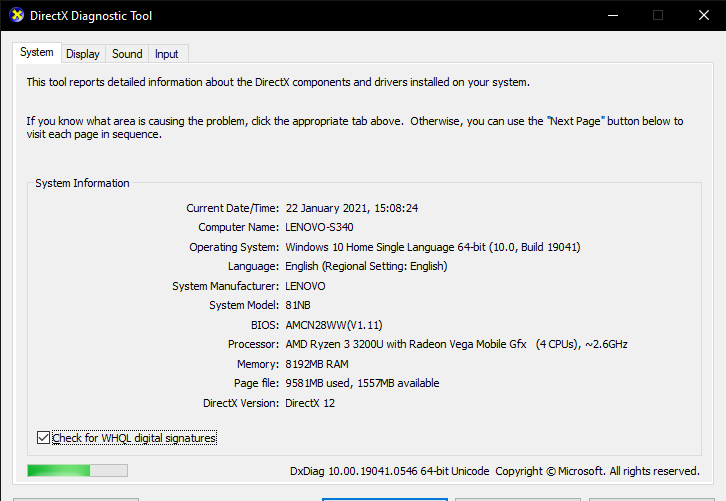The height and width of the screenshot is (501, 726).
Task: Switch to the System tab
Action: point(37,52)
